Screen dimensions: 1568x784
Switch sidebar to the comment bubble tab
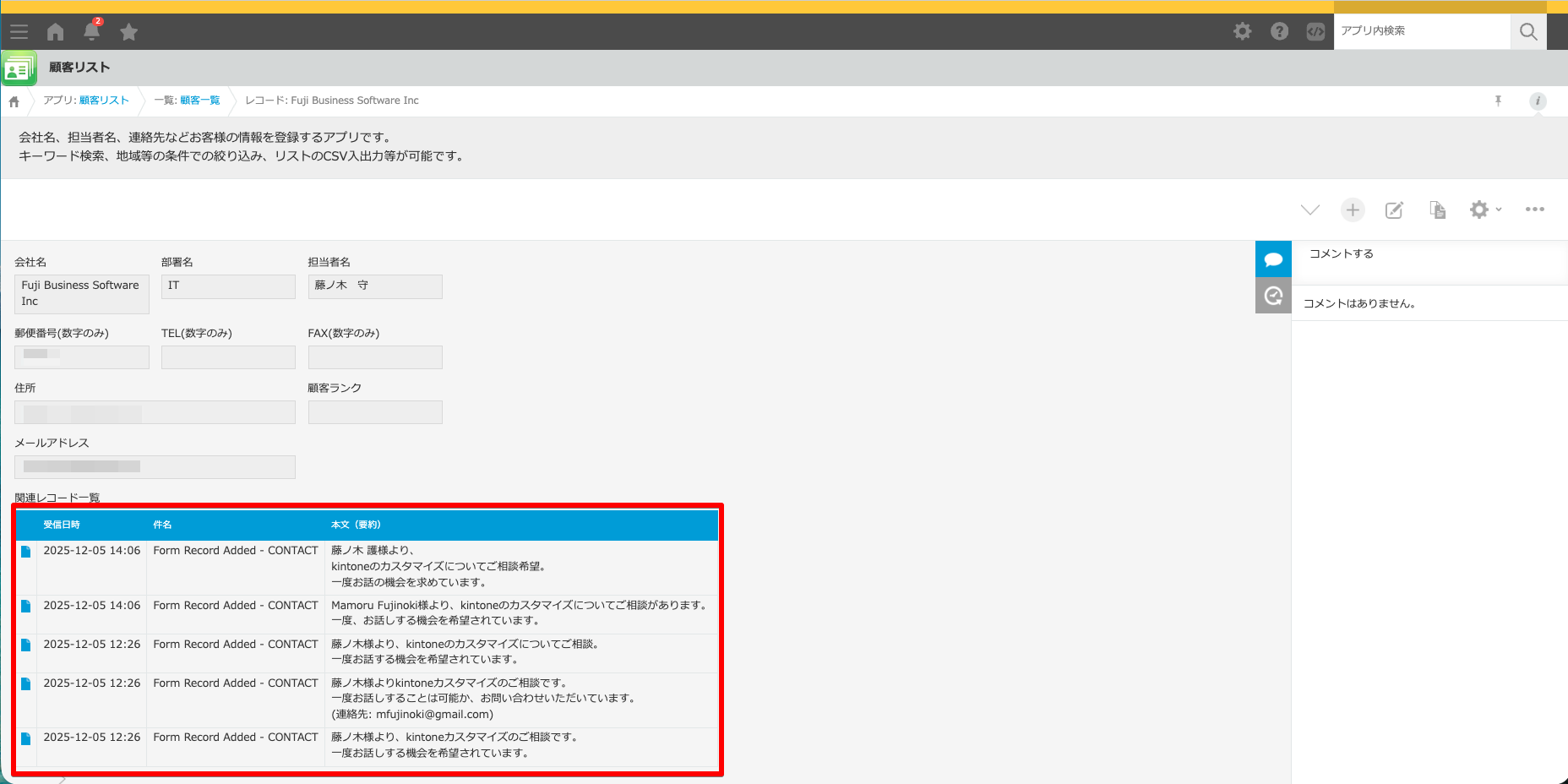pos(1273,259)
